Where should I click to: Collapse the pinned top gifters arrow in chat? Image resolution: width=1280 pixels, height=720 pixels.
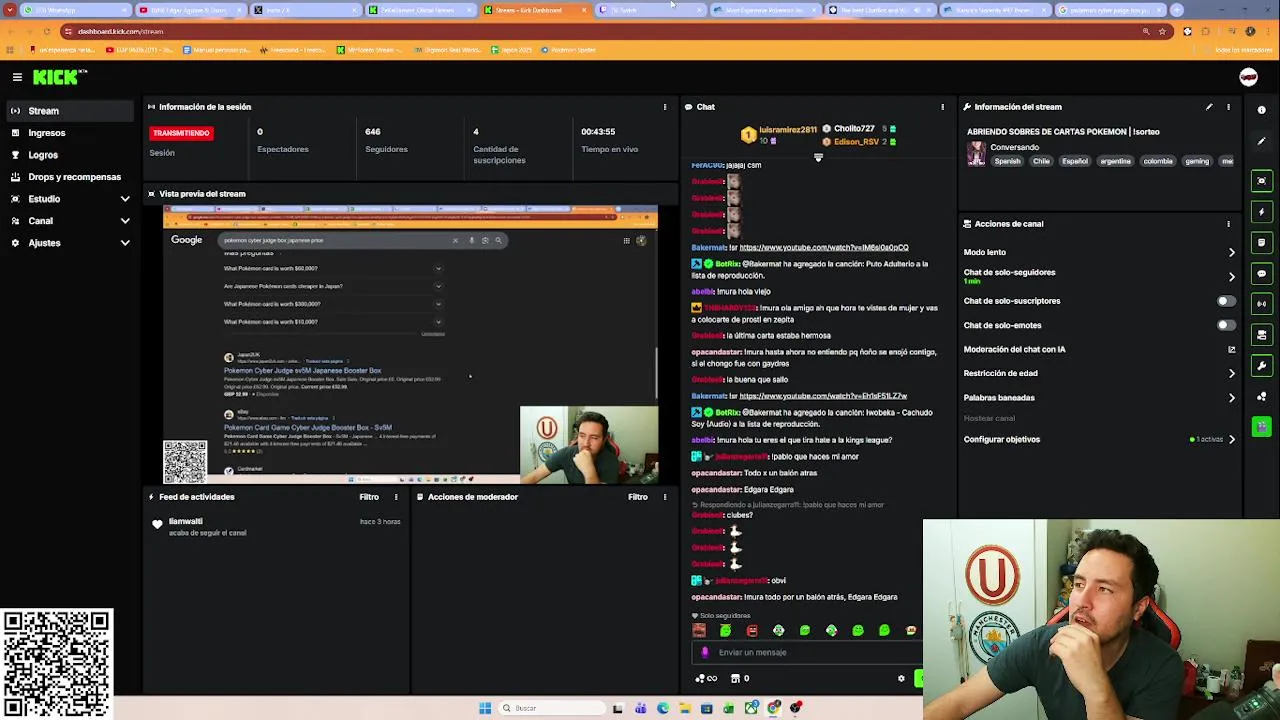[x=818, y=157]
